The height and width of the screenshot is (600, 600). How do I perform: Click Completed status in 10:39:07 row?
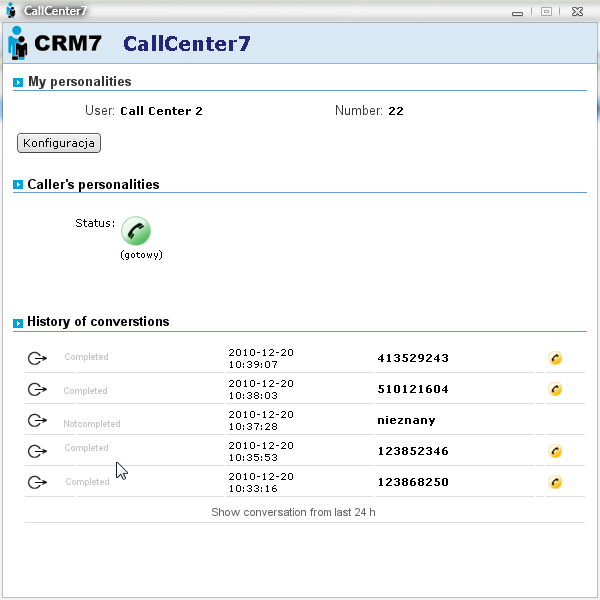(86, 357)
